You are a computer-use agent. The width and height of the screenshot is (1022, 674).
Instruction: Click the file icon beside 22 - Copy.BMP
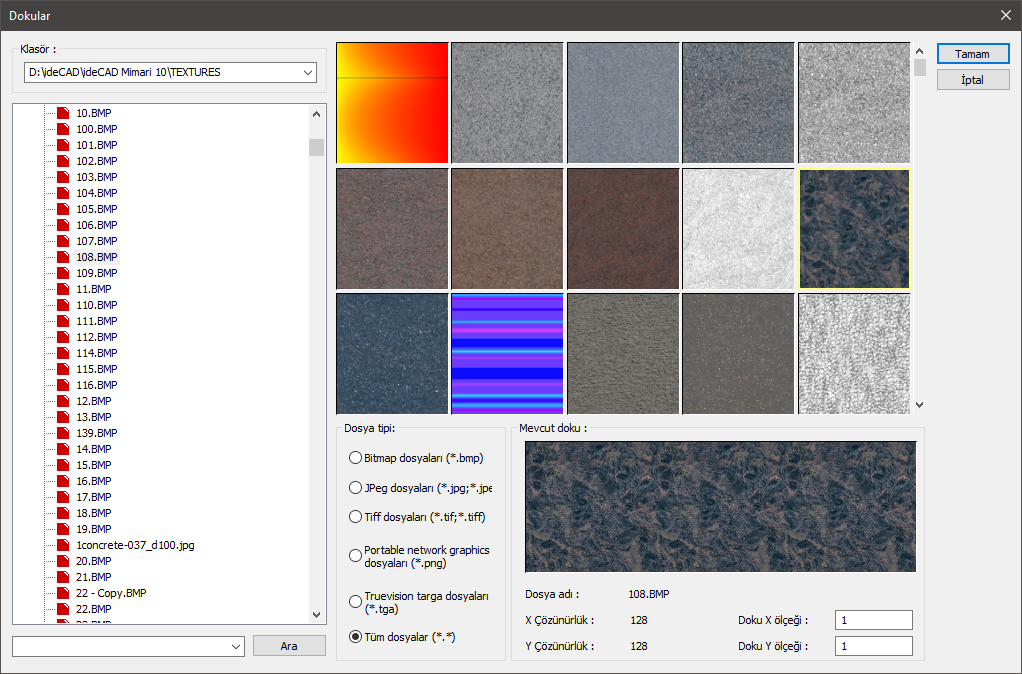pyautogui.click(x=63, y=593)
